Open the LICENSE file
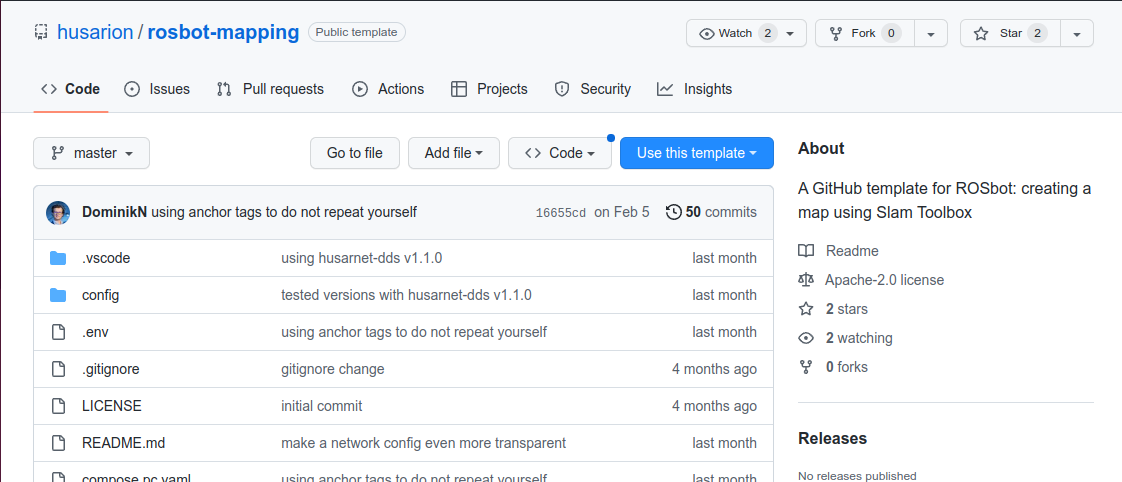This screenshot has width=1122, height=482. click(x=112, y=406)
